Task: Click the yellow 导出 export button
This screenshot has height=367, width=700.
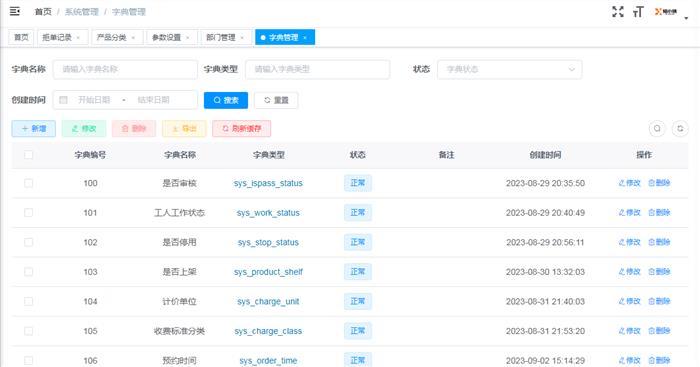Action: [x=184, y=129]
